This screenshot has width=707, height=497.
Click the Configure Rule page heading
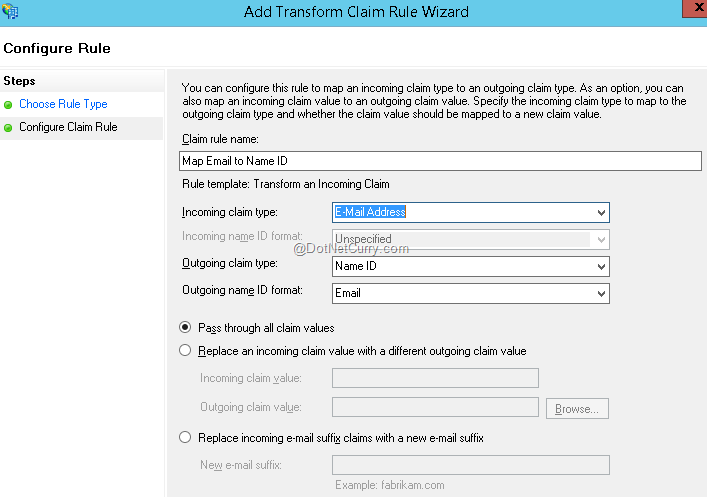[57, 48]
